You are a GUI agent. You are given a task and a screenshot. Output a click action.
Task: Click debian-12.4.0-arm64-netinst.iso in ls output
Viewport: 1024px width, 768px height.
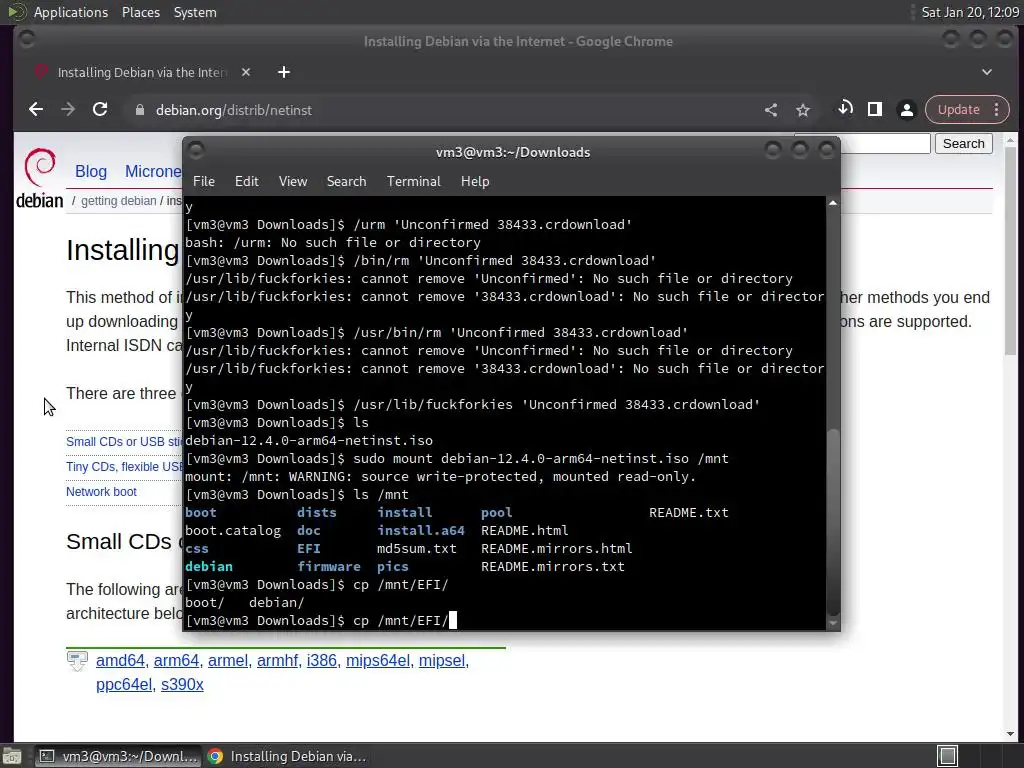click(309, 441)
